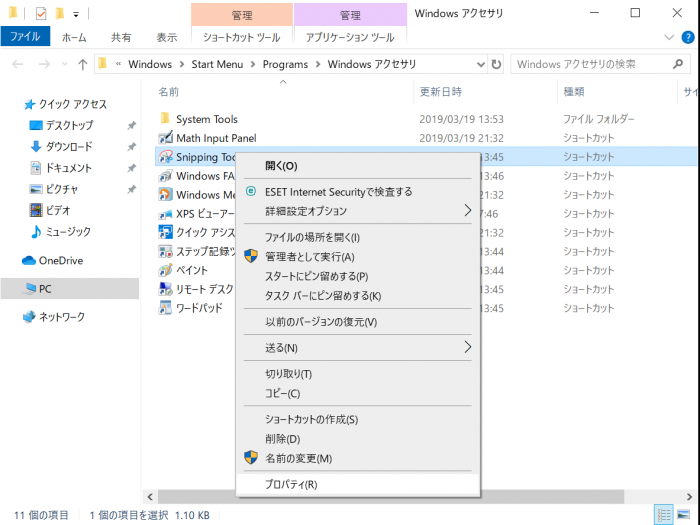
Task: Click the chevron after Programs breadcrumb
Action: pyautogui.click(x=318, y=64)
